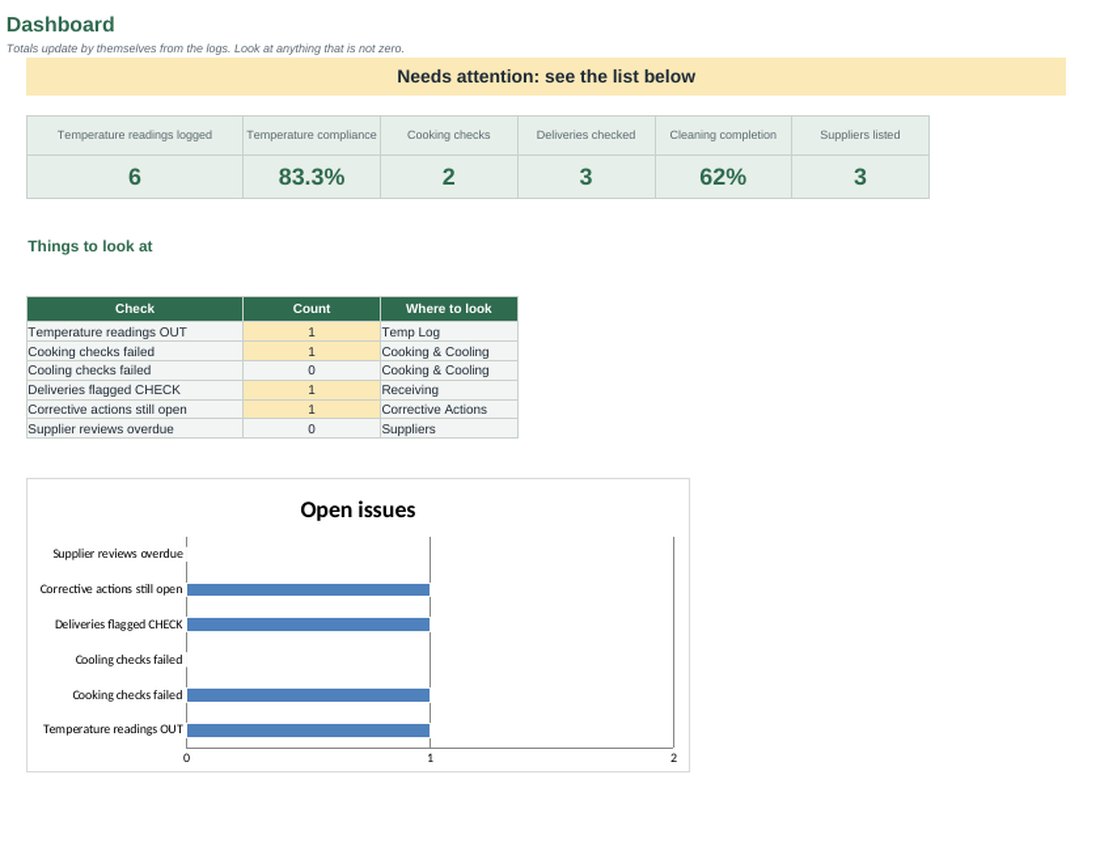Viewport: 1100px width, 851px height.
Task: Select the 'Suppliers' cell in Where to look
Action: (x=449, y=429)
